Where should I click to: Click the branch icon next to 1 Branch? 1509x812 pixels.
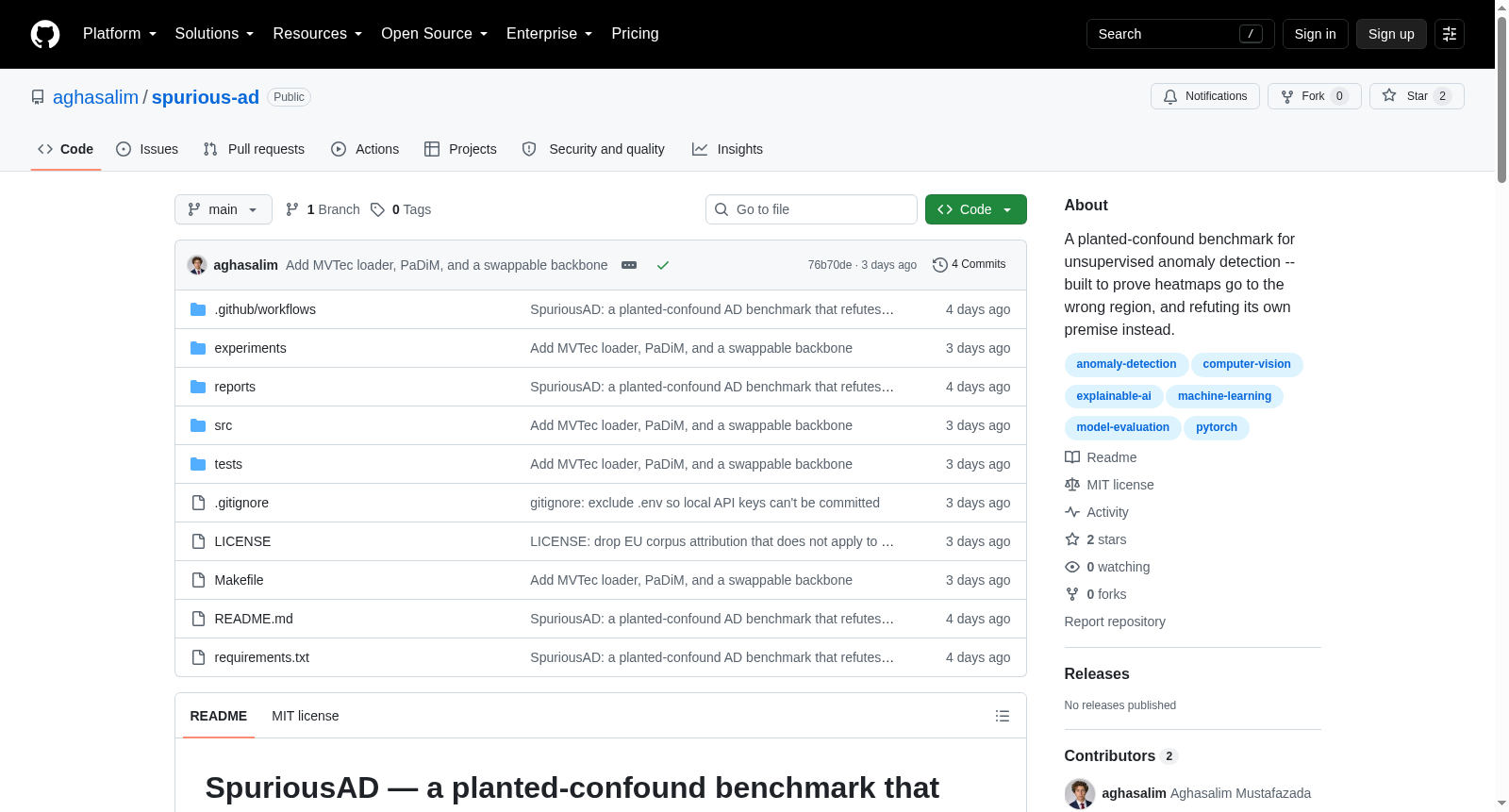(292, 209)
